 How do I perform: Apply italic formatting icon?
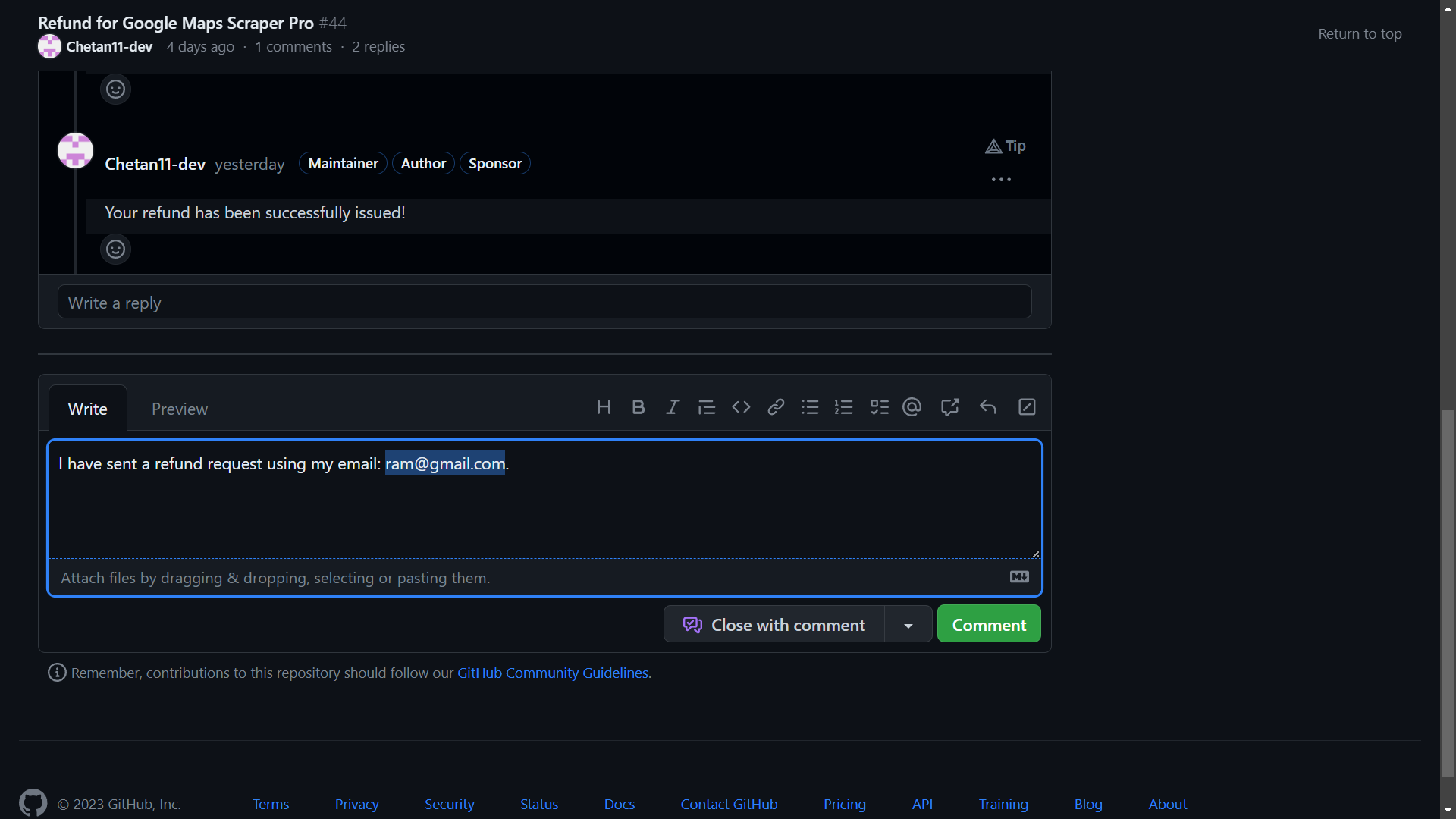[x=673, y=407]
